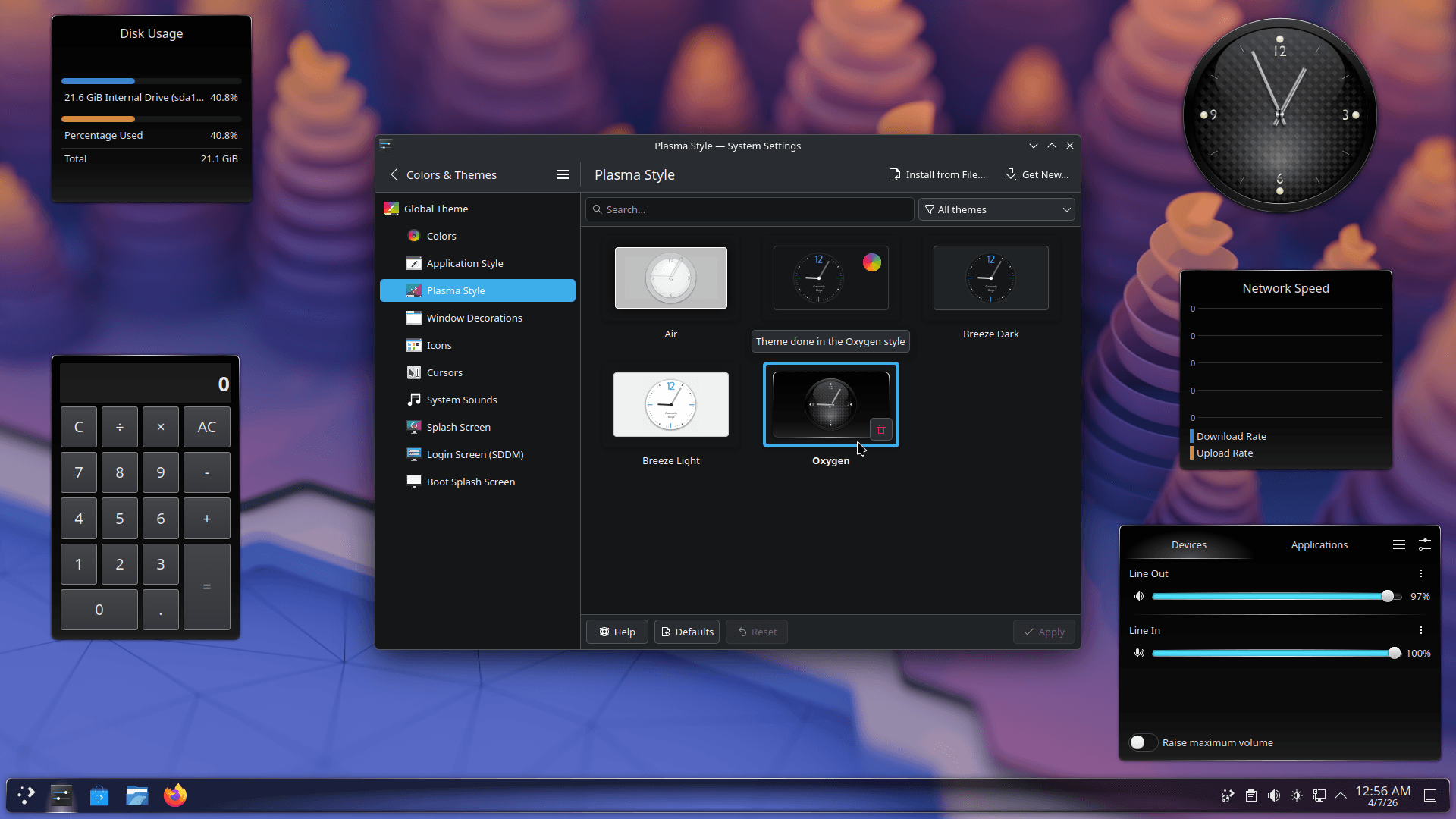1456x819 pixels.
Task: Click the Firefox icon in the taskbar
Action: tap(175, 795)
